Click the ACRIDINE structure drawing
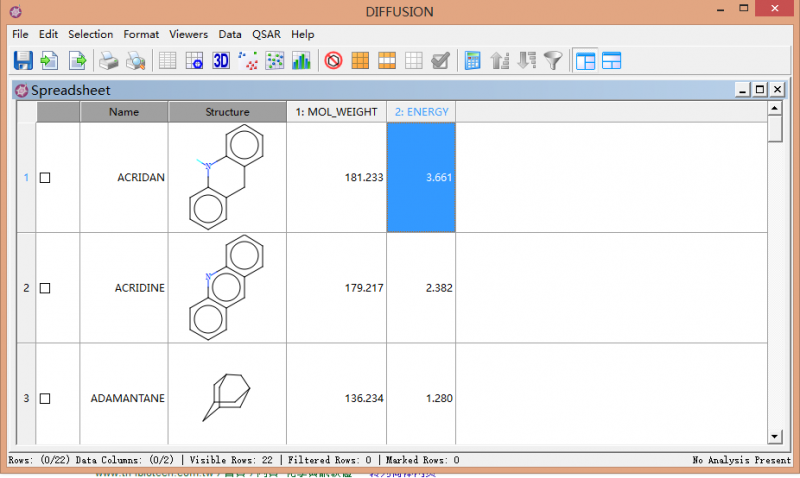Screen dimensions: 800x478 [x=228, y=288]
